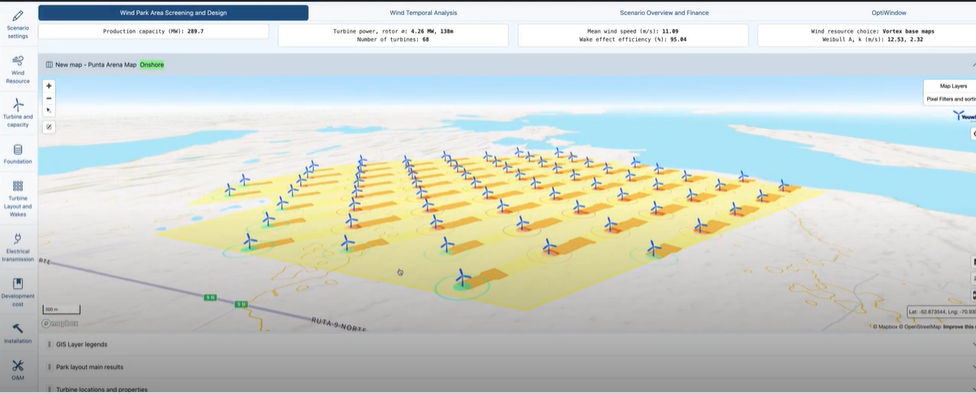Open the OptiWindow tab
Viewport: 976px width, 394px height.
coord(889,12)
